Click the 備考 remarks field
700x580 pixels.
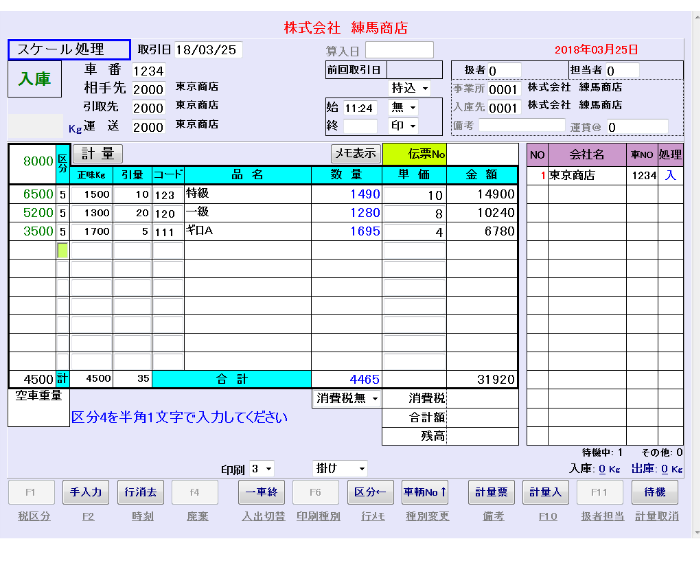tap(522, 125)
